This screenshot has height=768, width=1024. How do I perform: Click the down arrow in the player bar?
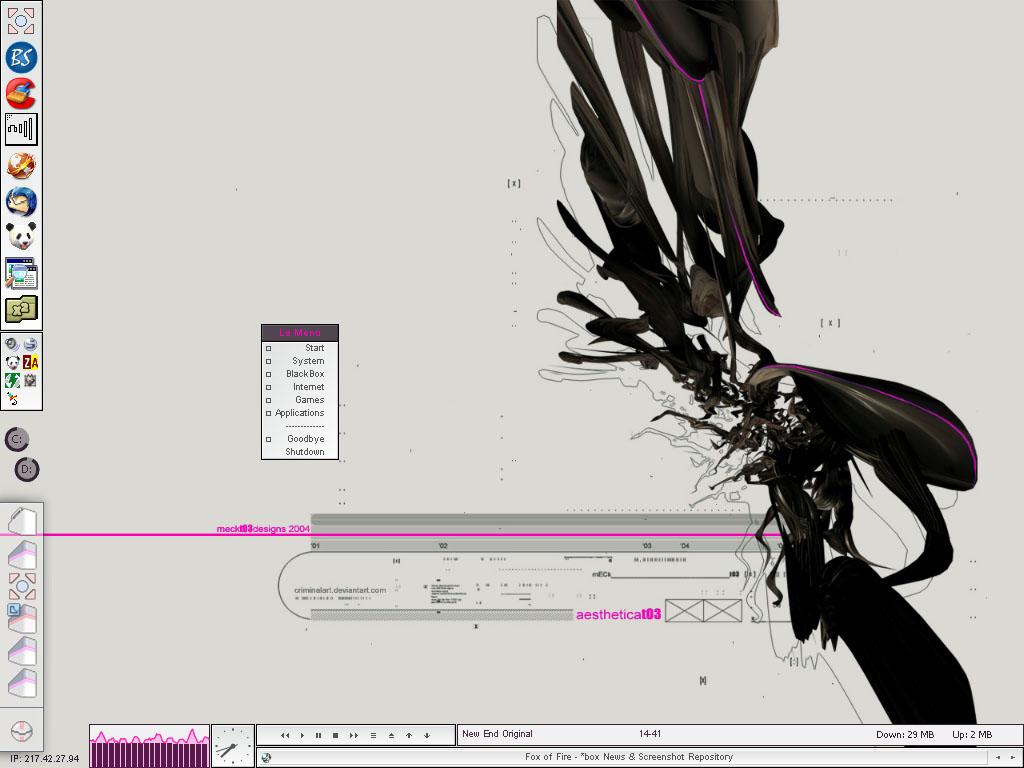coord(426,735)
